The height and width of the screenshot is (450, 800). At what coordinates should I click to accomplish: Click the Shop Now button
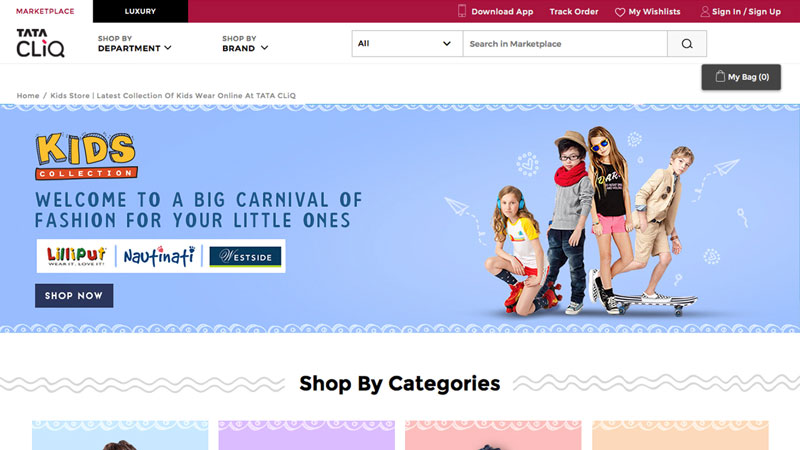(74, 295)
